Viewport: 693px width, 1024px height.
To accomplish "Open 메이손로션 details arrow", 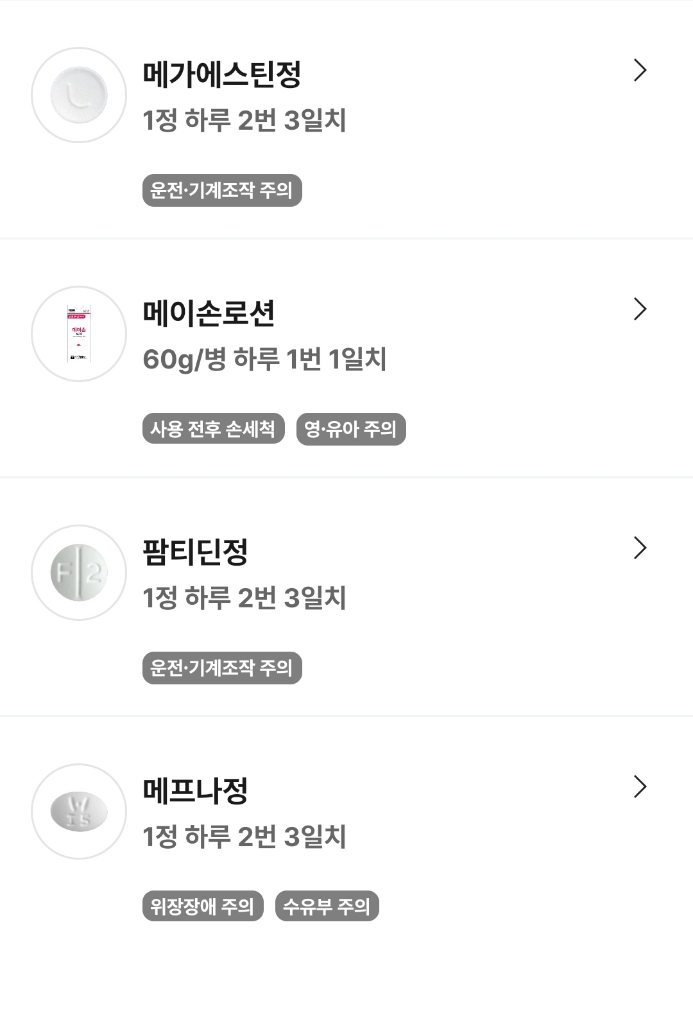I will point(640,309).
